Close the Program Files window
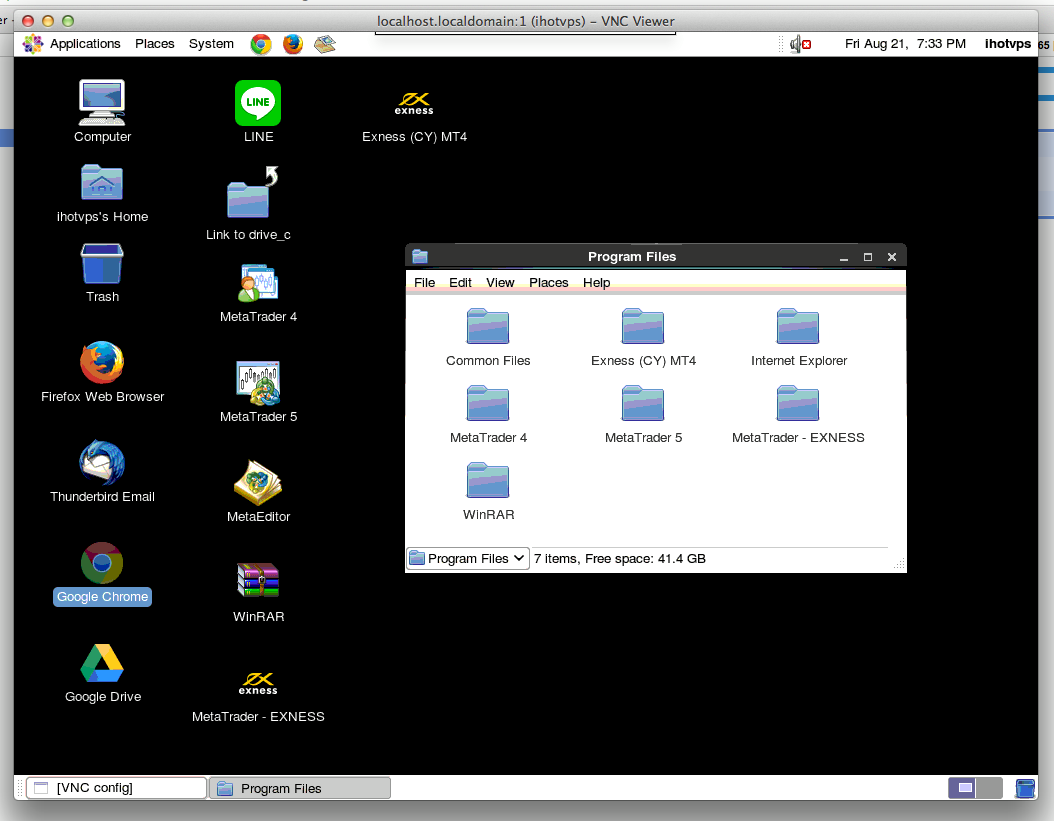Screen dimensions: 1054x821 (892, 258)
